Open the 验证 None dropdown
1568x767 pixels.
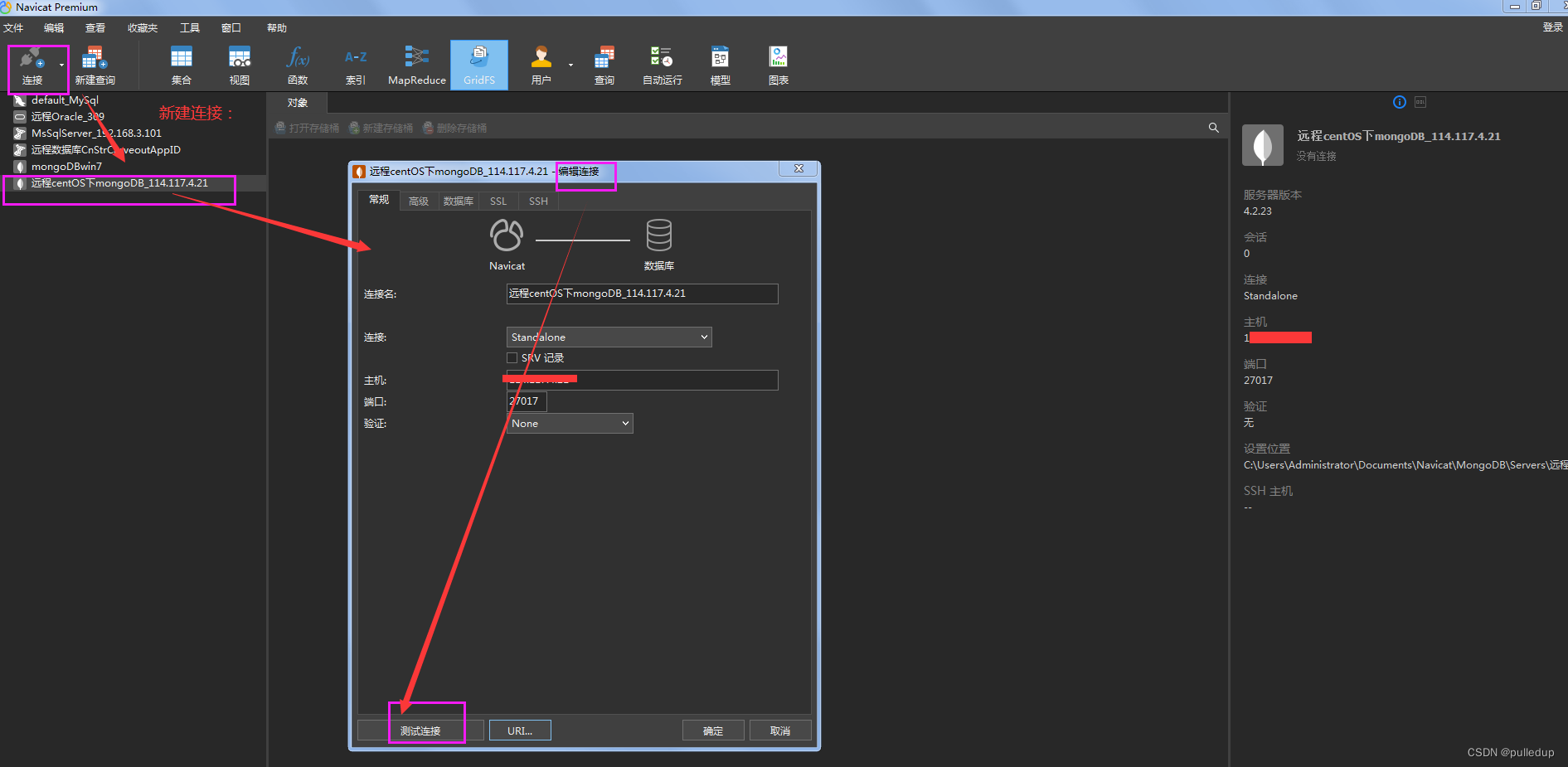(570, 423)
